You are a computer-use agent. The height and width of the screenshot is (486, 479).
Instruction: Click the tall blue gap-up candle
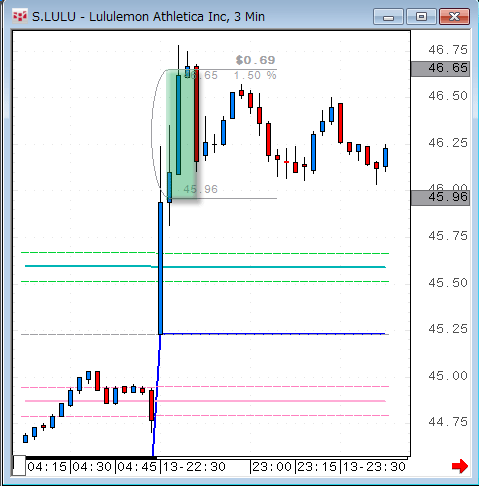pos(160,268)
